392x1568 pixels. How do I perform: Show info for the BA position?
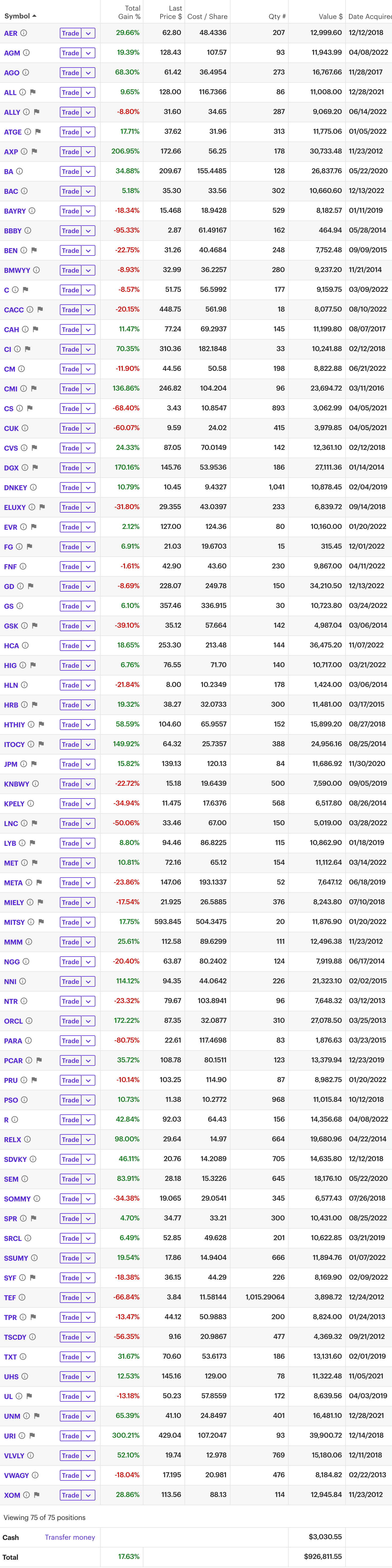click(19, 171)
